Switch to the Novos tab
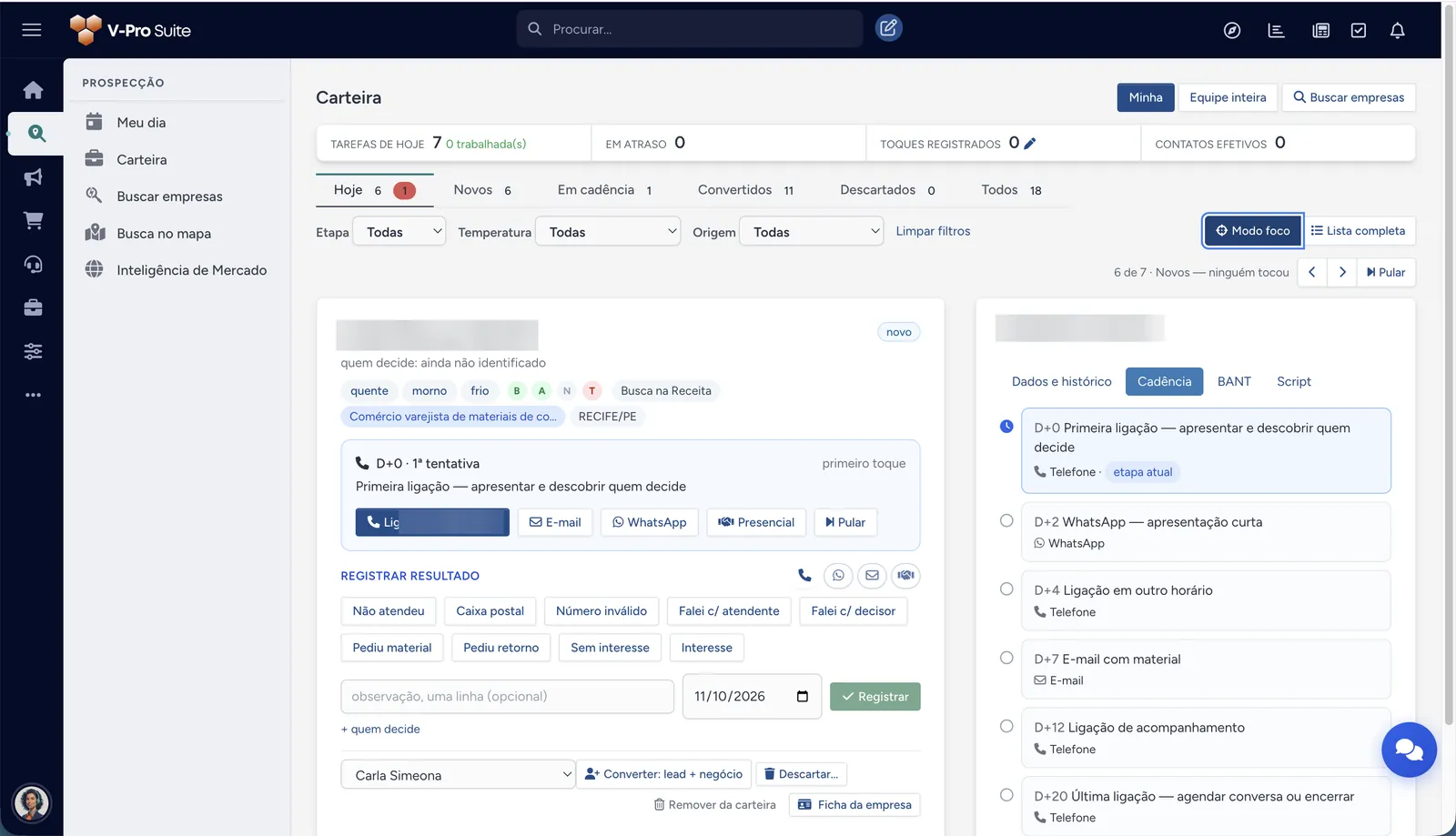This screenshot has height=836, width=1456. [482, 190]
